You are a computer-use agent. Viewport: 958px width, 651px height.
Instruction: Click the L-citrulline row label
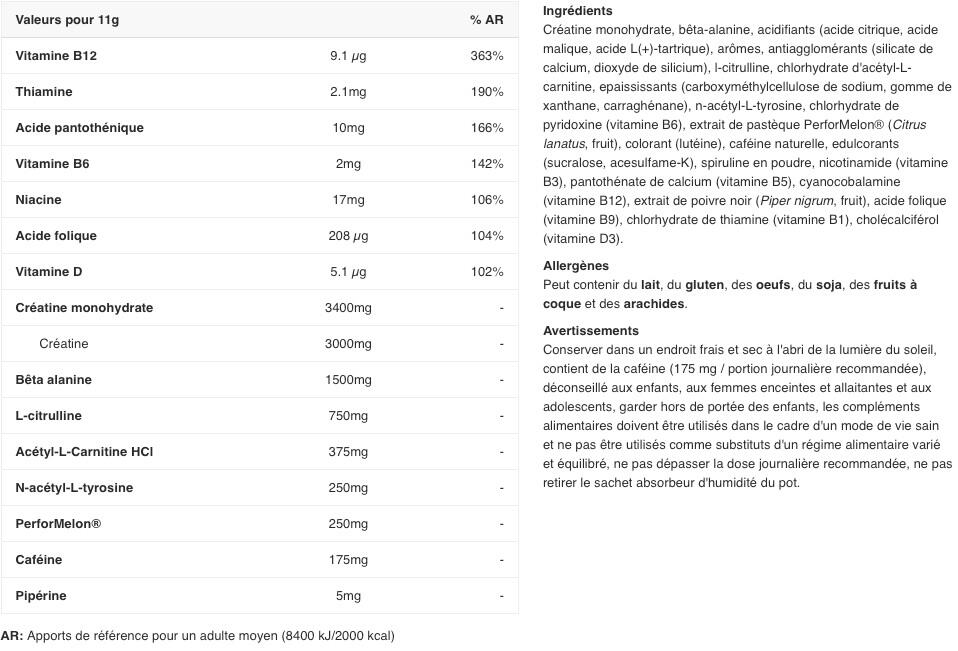(49, 416)
